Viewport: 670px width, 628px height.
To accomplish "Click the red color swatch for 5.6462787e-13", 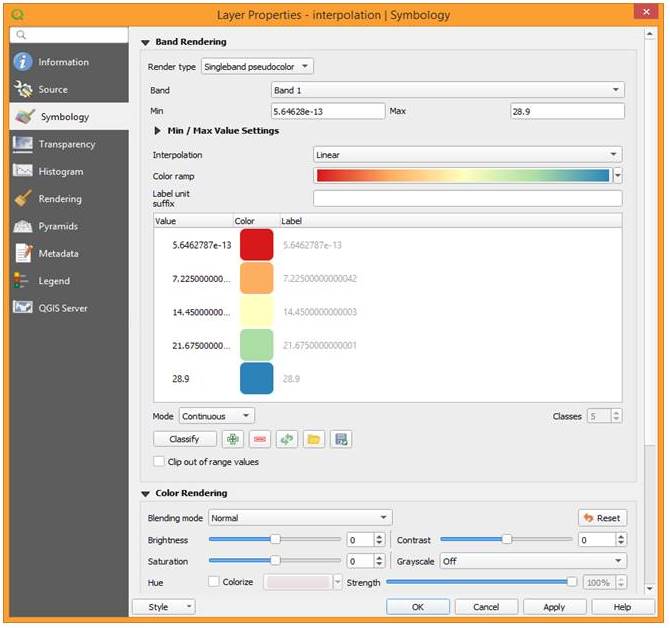I will [256, 245].
